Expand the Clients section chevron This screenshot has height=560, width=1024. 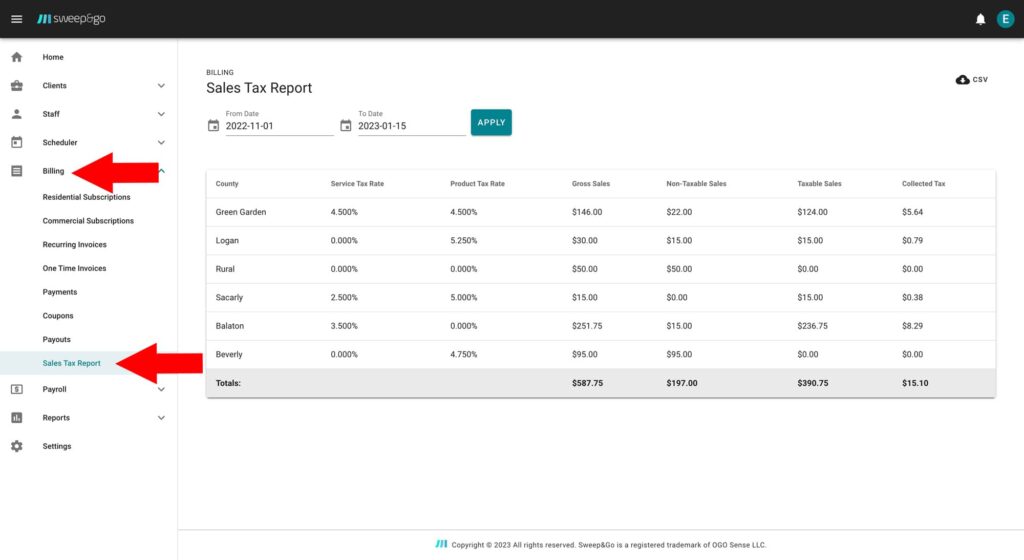(161, 86)
